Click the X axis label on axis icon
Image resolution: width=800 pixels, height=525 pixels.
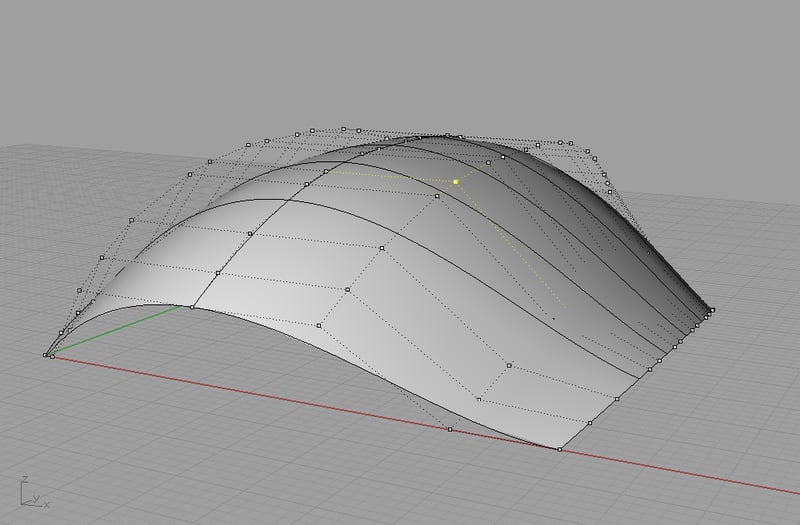click(46, 503)
